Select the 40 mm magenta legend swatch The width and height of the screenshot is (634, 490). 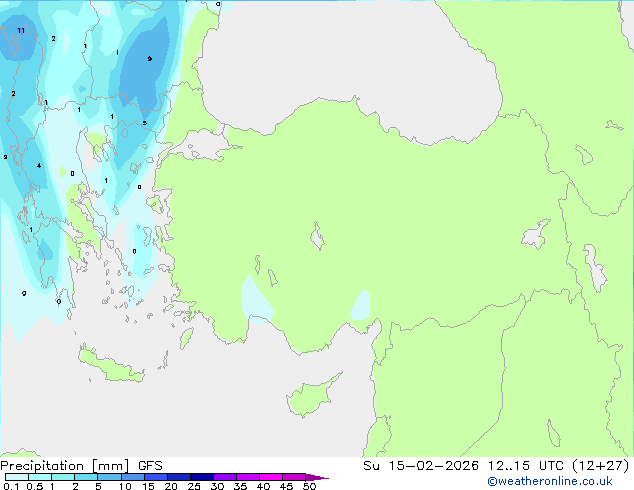[271, 477]
